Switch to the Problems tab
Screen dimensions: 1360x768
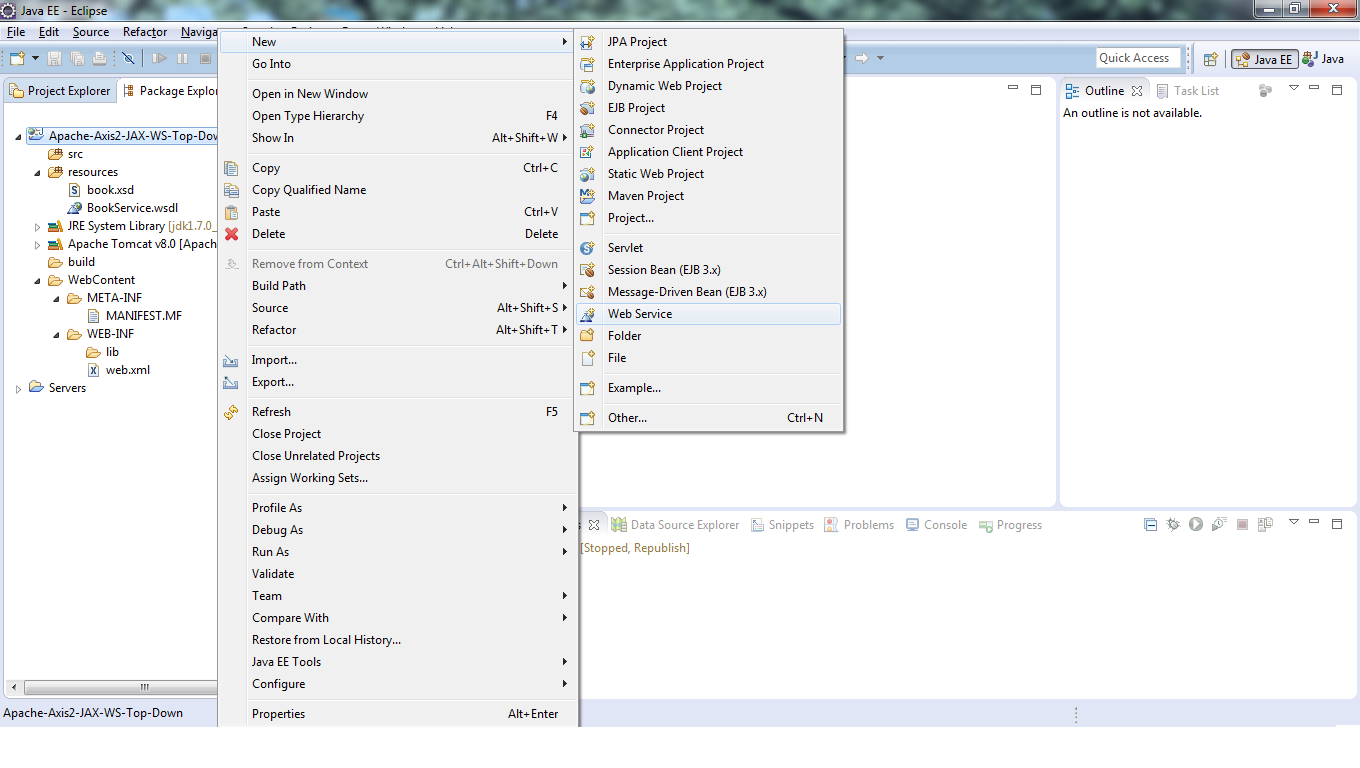click(x=859, y=525)
